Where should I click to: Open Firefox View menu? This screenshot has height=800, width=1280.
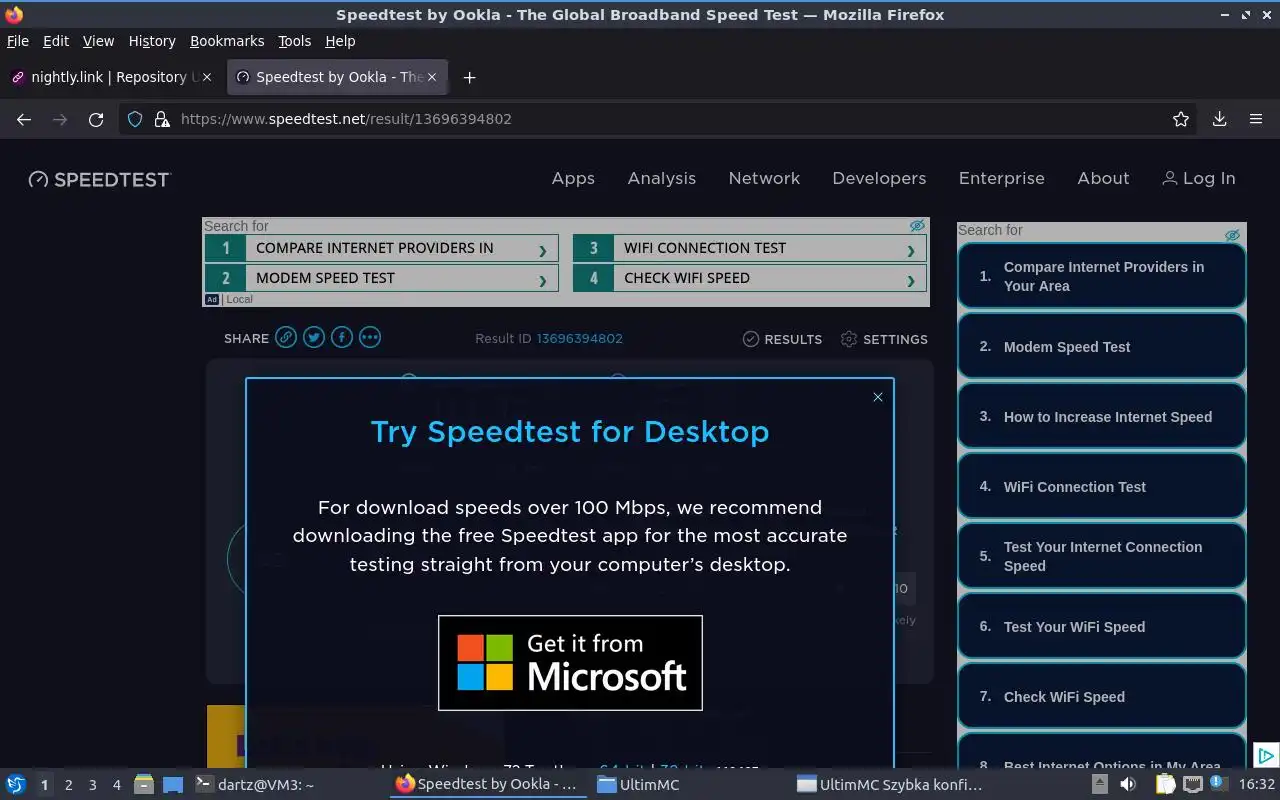98,41
